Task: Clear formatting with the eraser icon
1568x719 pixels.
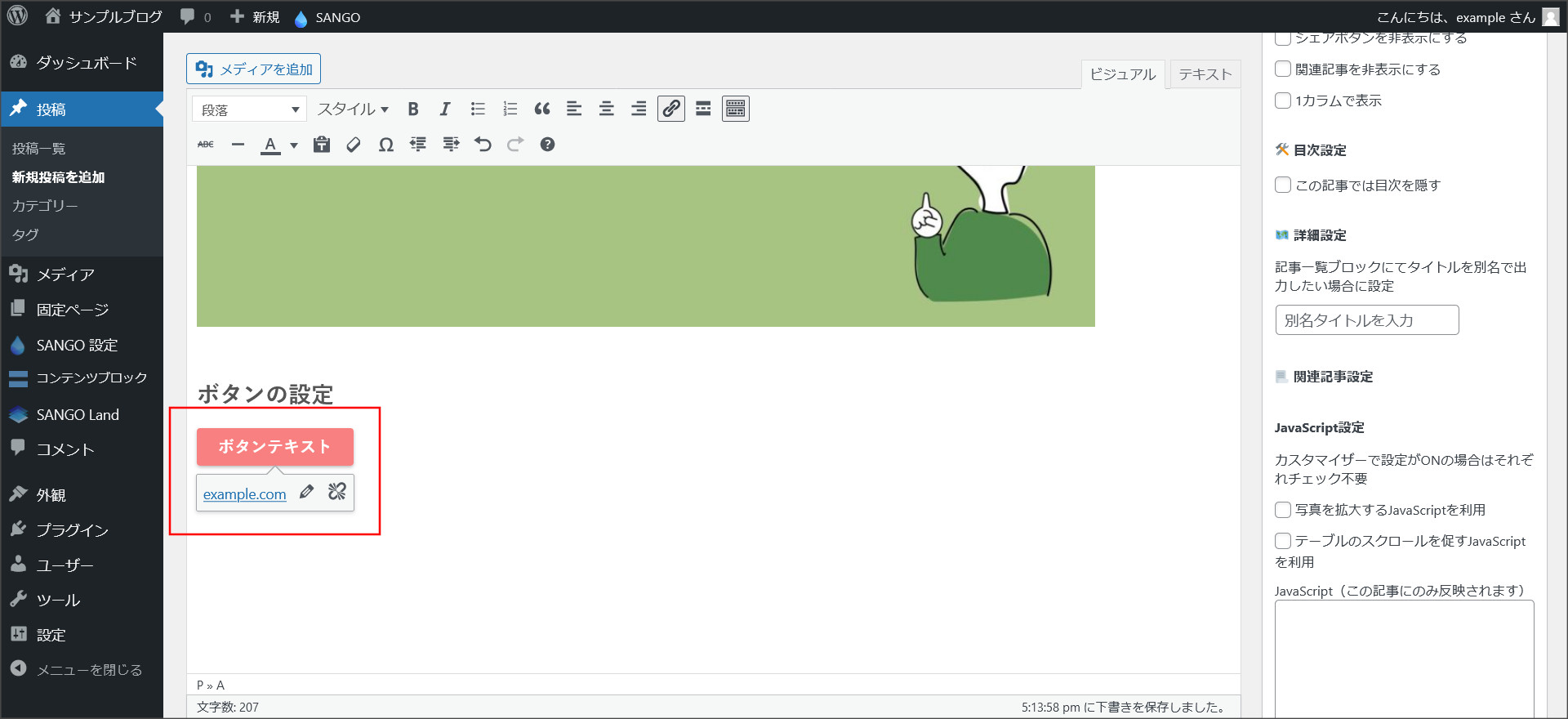Action: 354,145
